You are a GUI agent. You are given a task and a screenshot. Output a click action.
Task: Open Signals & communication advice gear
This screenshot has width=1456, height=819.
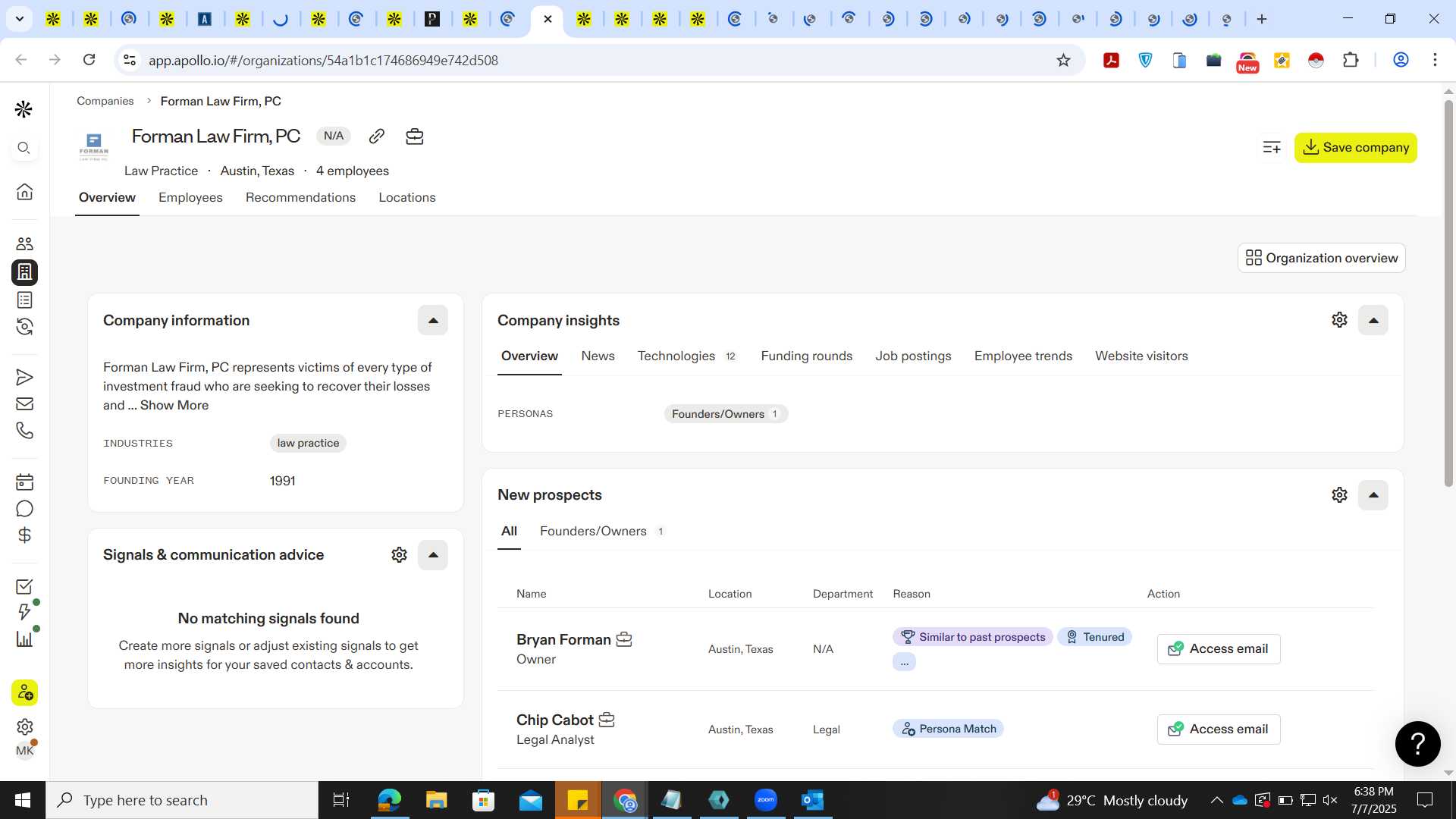[x=399, y=555]
